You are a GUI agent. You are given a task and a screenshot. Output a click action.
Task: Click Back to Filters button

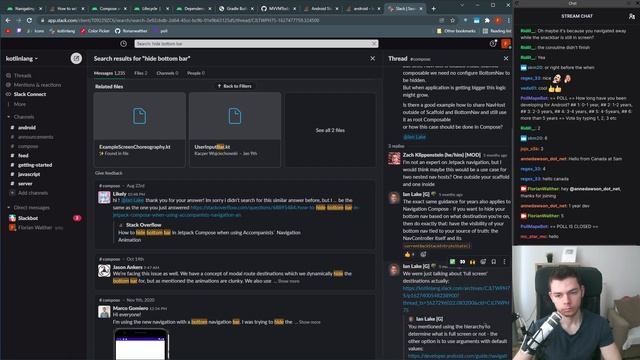(x=235, y=86)
